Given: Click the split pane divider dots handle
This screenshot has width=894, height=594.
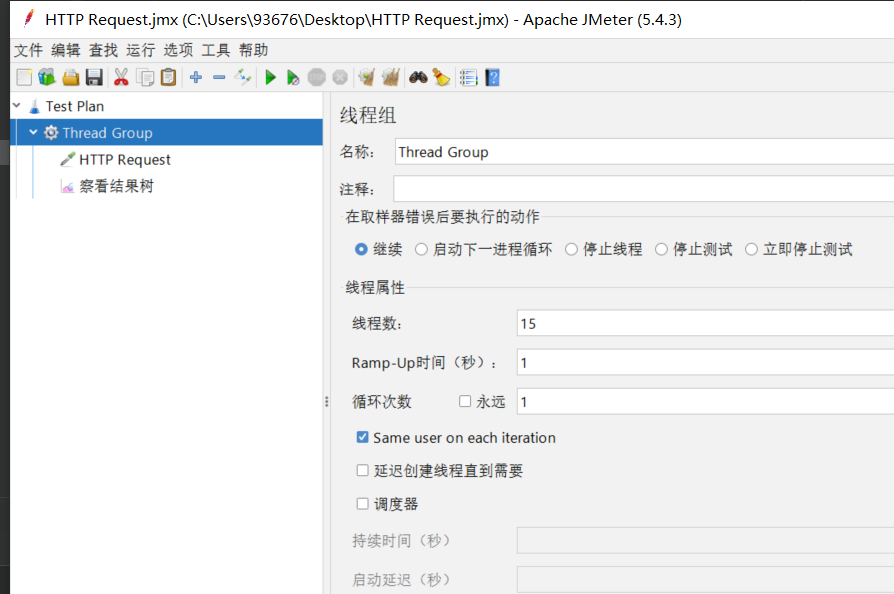Looking at the screenshot, I should click(327, 401).
